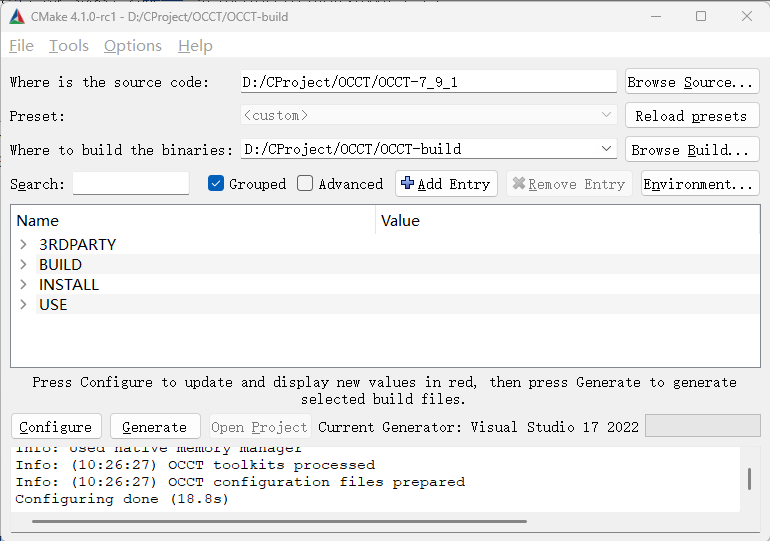Open the Tools menu
Screen dimensions: 770x541
pos(69,46)
